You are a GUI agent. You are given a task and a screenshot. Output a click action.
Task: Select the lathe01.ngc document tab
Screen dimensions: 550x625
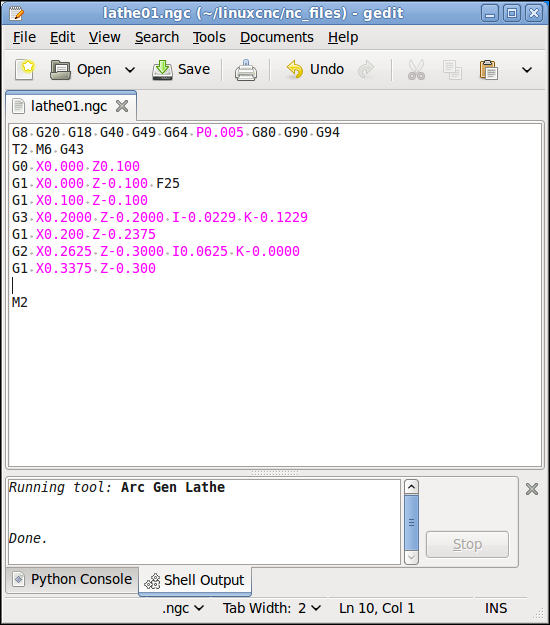pos(69,106)
